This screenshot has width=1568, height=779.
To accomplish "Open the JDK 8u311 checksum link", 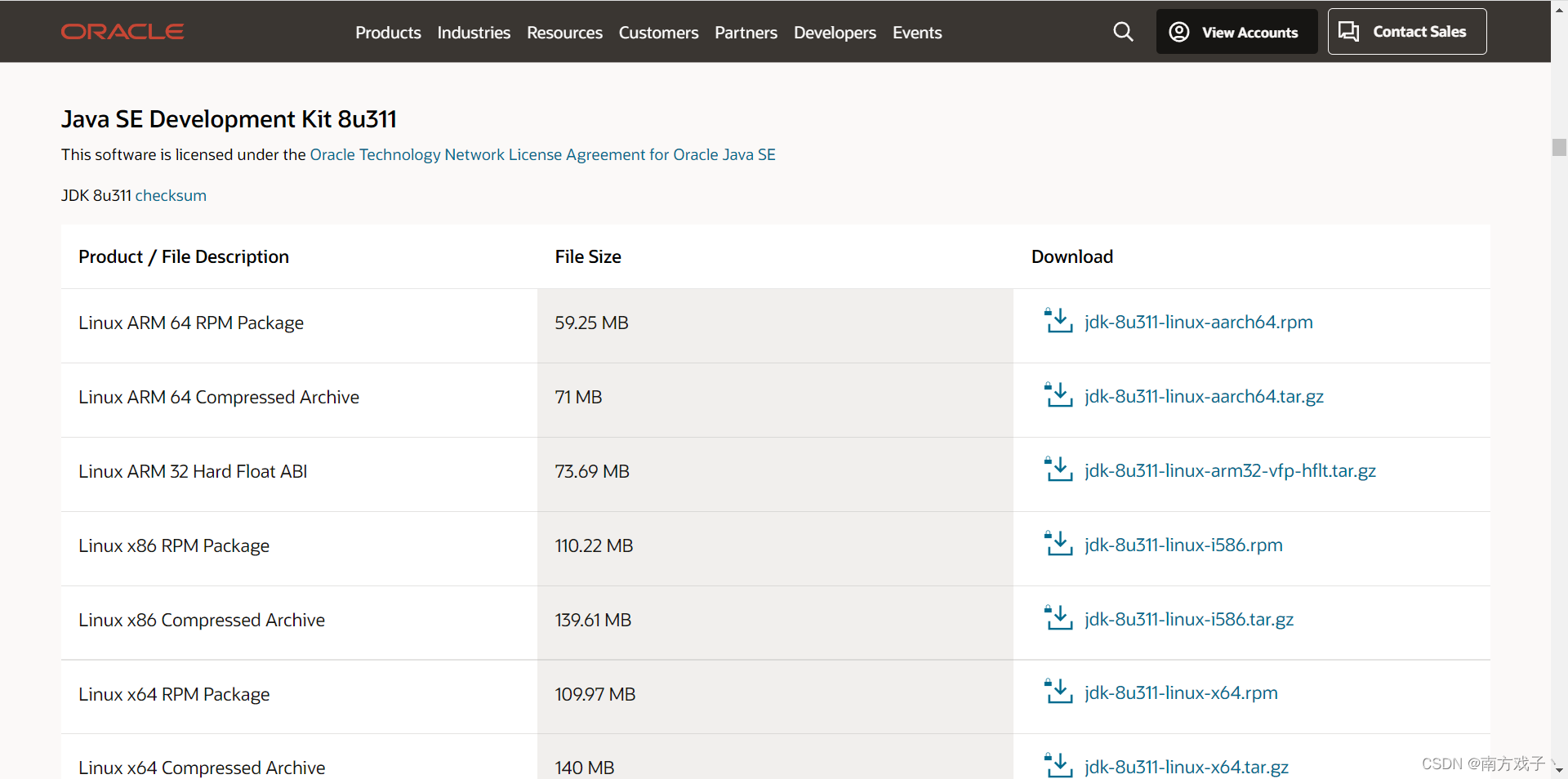I will pyautogui.click(x=171, y=195).
